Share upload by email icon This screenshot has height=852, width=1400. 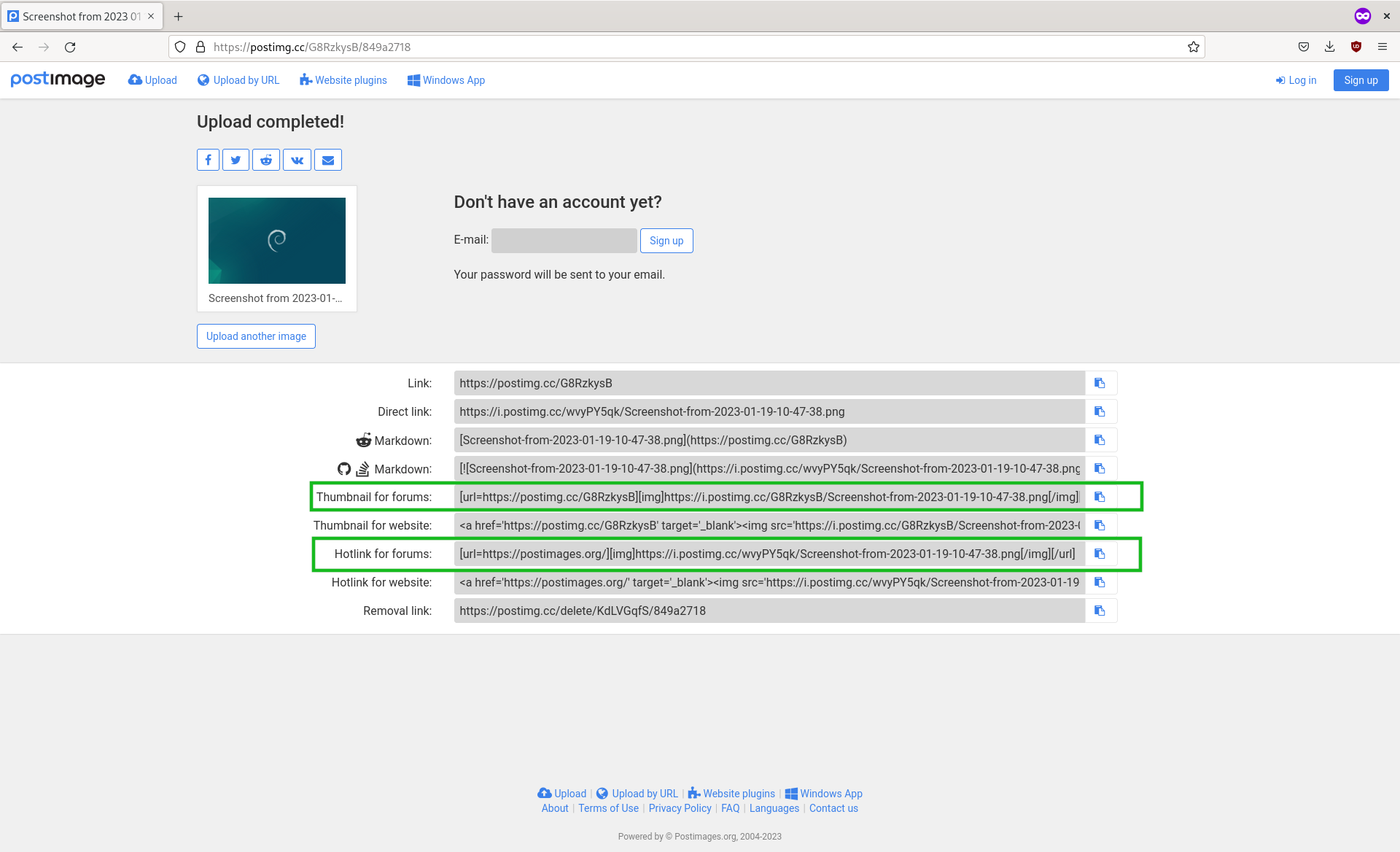click(328, 160)
